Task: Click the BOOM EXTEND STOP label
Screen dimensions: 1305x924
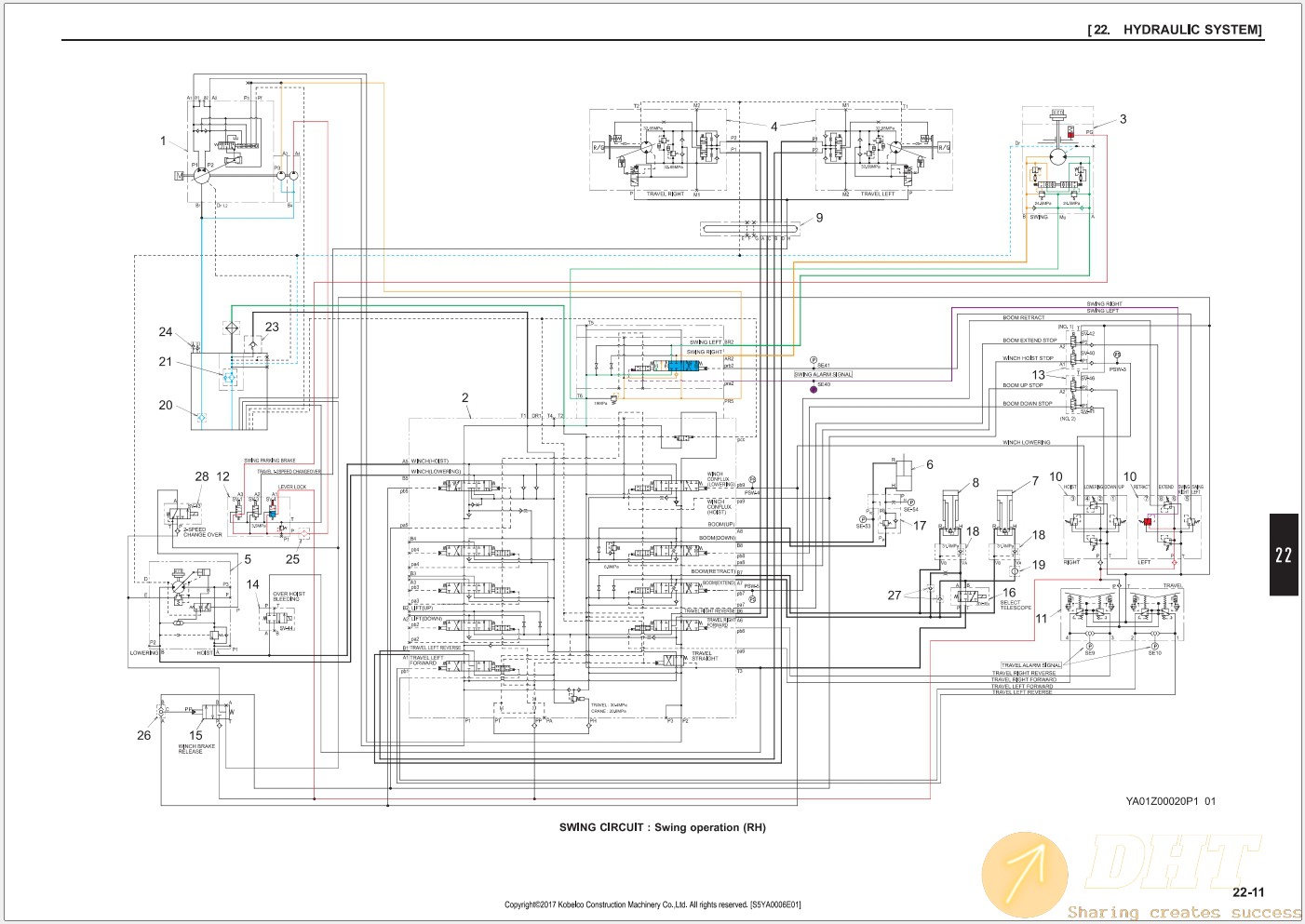Action: point(1029,341)
